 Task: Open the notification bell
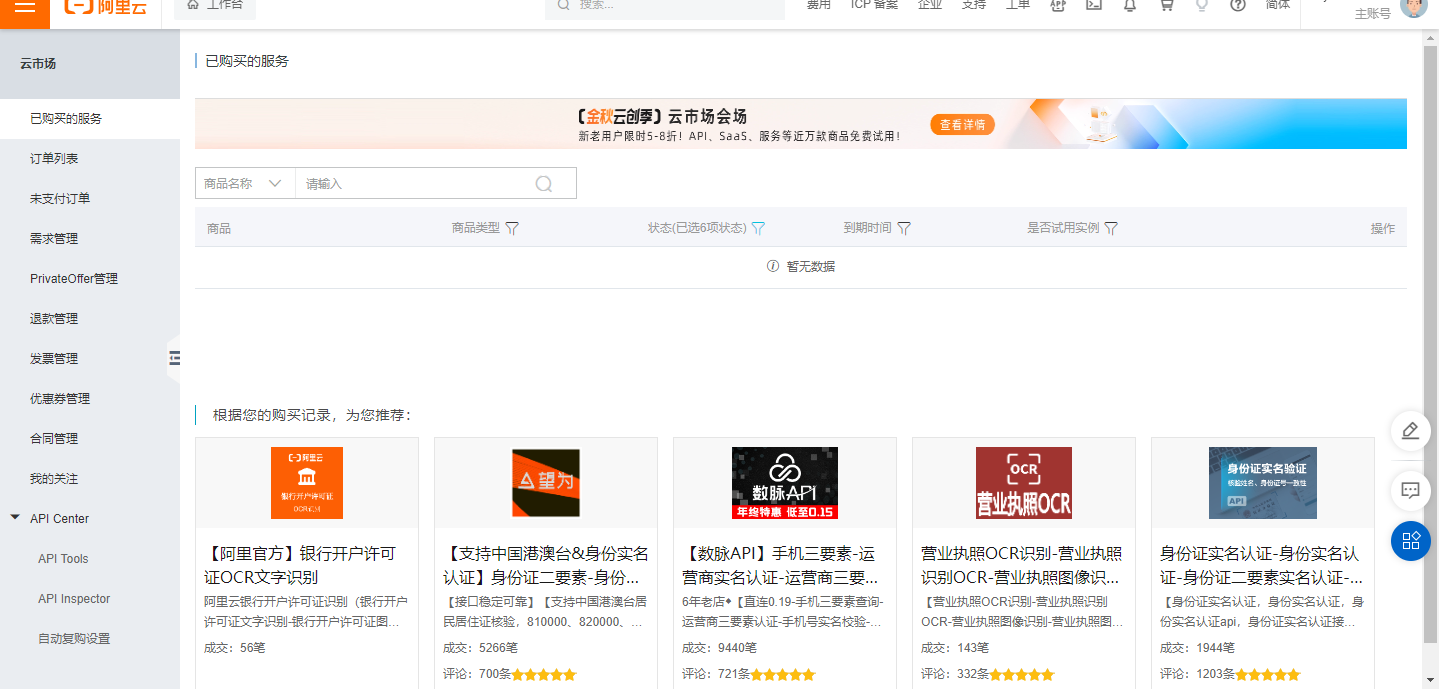click(x=1130, y=5)
